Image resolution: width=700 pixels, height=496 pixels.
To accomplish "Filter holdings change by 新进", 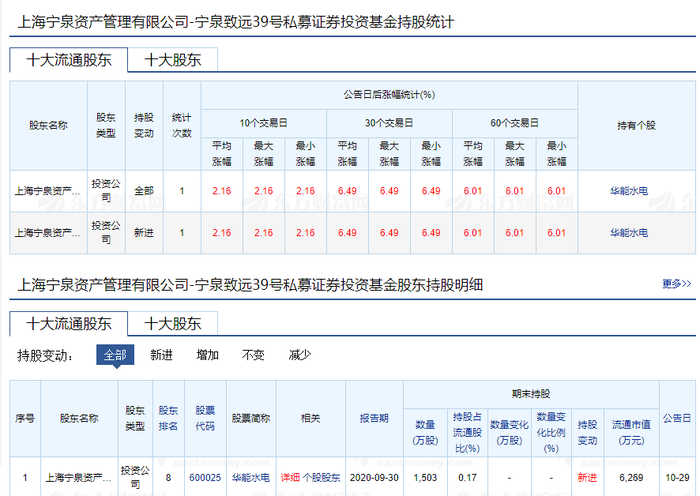I will coord(162,355).
